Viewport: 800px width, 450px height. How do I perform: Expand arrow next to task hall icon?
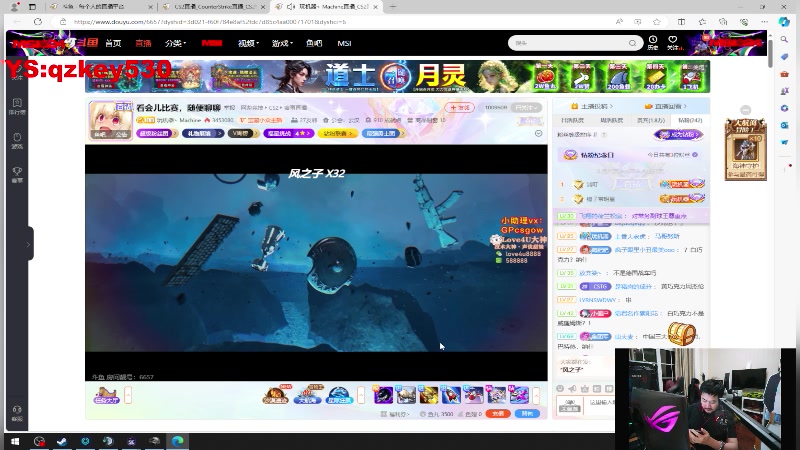[x=128, y=395]
